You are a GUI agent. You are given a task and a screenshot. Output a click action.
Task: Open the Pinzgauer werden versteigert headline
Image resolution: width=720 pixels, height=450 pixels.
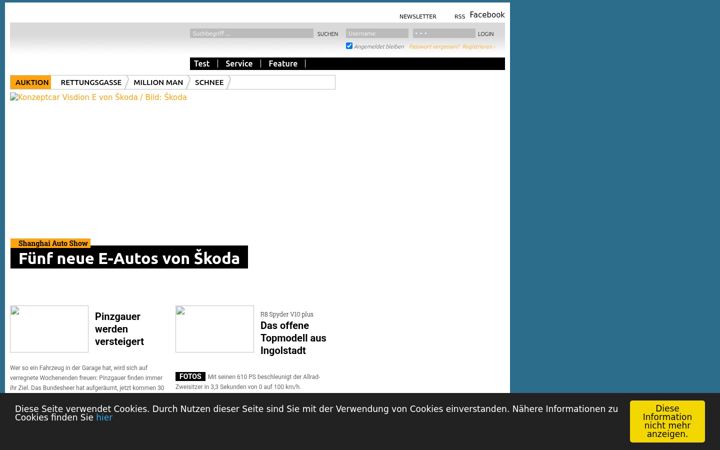click(x=119, y=329)
